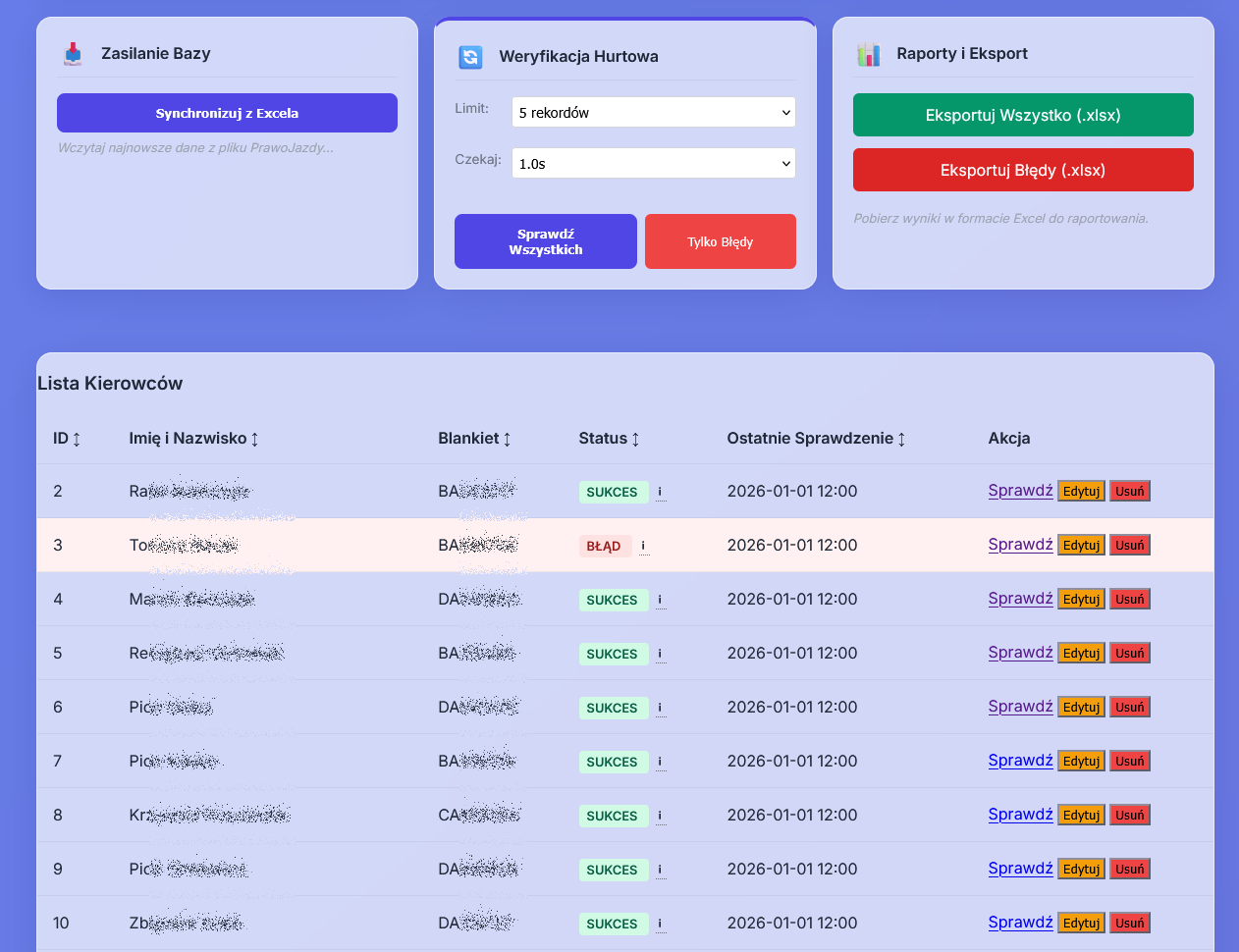Sort by Imię i Nazwisko column
This screenshot has height=952, width=1239.
193,439
